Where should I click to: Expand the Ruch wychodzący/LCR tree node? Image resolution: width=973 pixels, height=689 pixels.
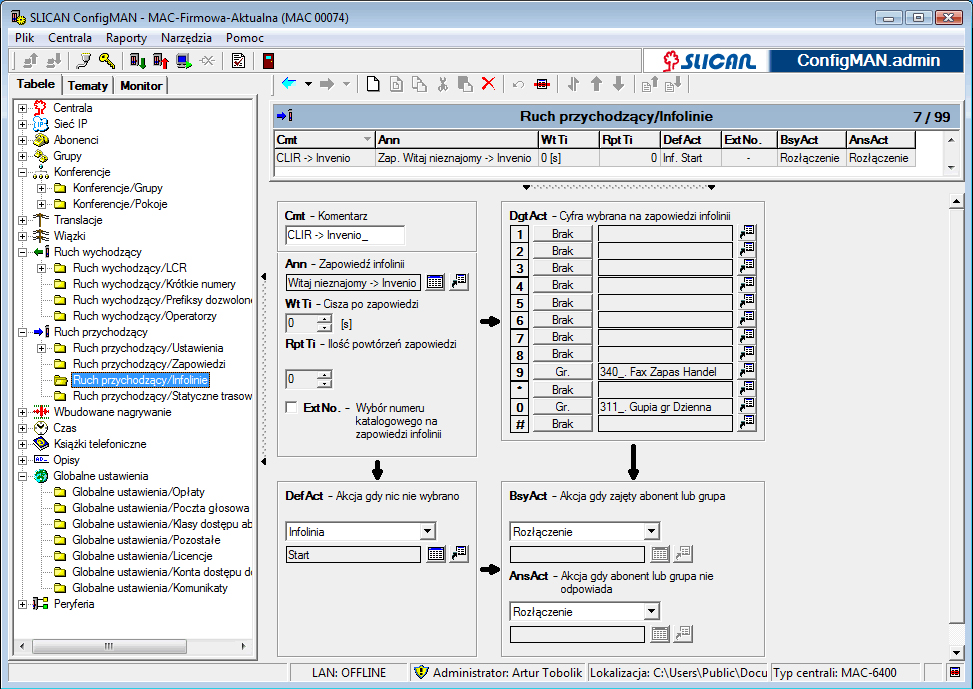[41, 268]
